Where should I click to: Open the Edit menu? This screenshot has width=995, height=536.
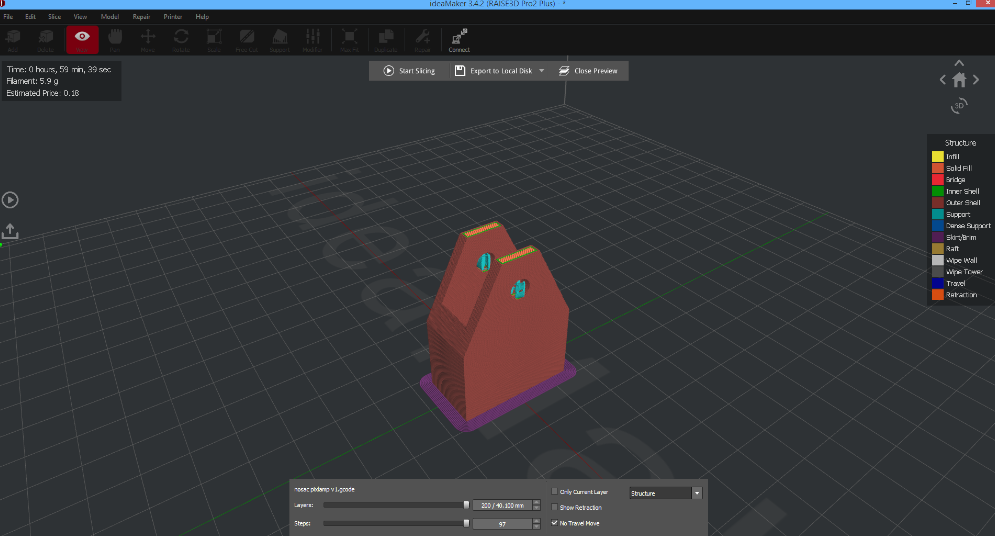(x=30, y=16)
